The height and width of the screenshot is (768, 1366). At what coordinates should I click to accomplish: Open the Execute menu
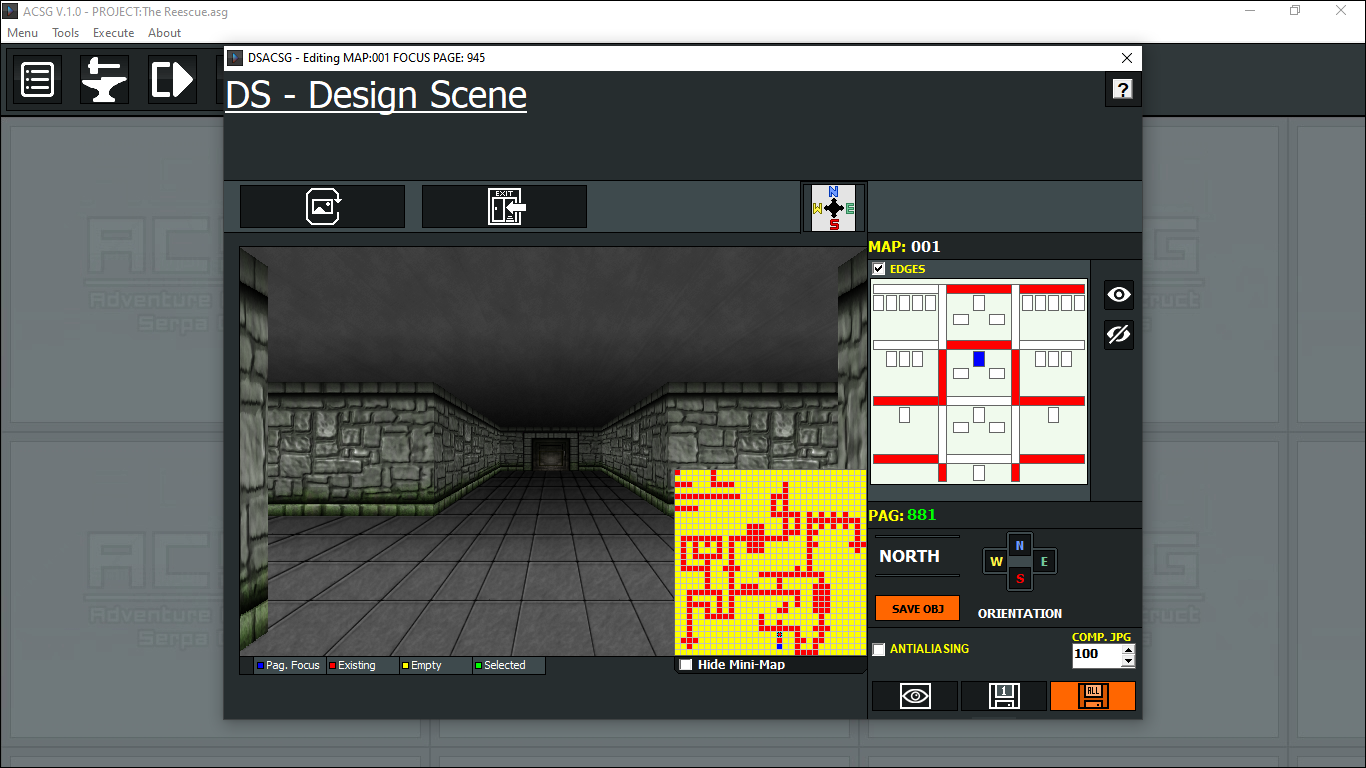click(x=114, y=32)
